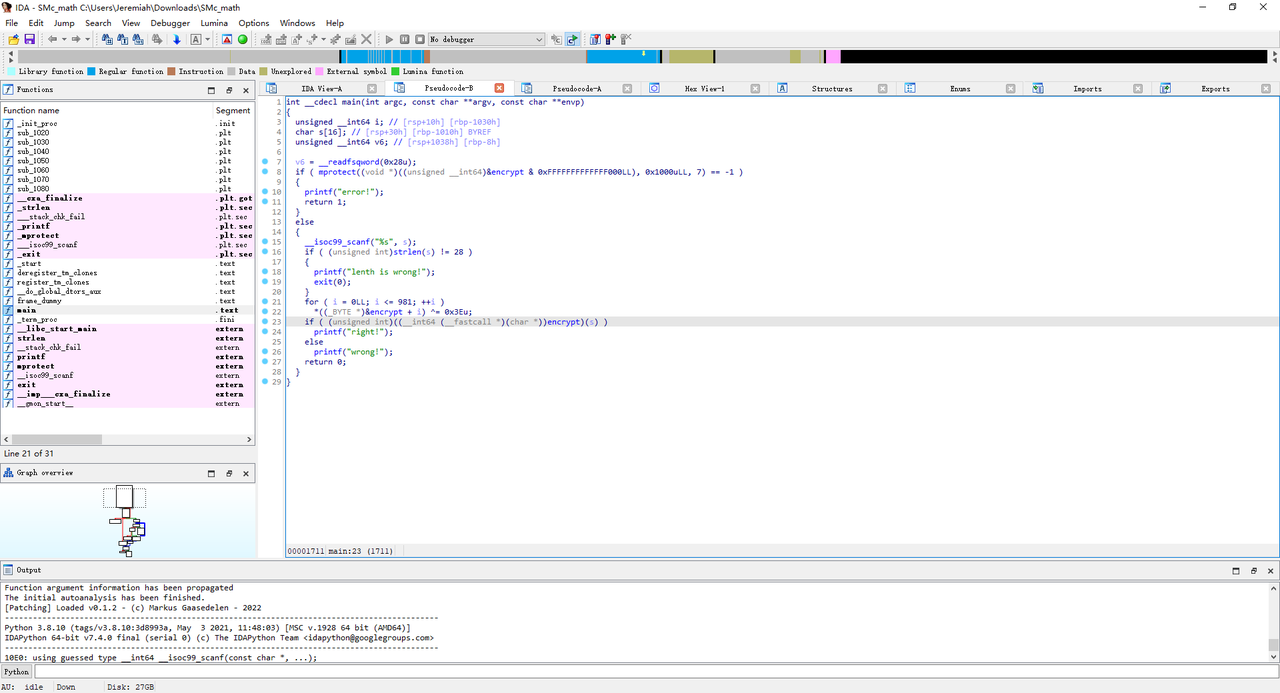This screenshot has width=1280, height=693.
Task: Click the jump back arrow icon
Action: pos(52,39)
